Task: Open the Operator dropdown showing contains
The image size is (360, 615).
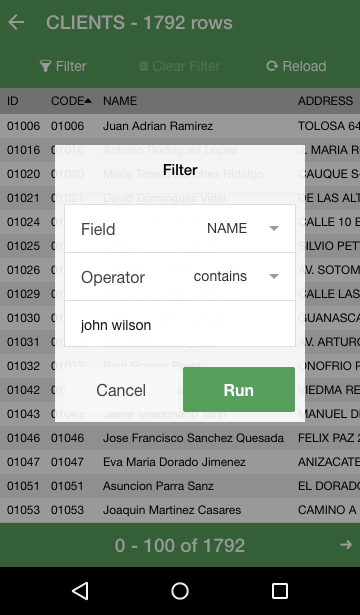Action: pos(180,277)
